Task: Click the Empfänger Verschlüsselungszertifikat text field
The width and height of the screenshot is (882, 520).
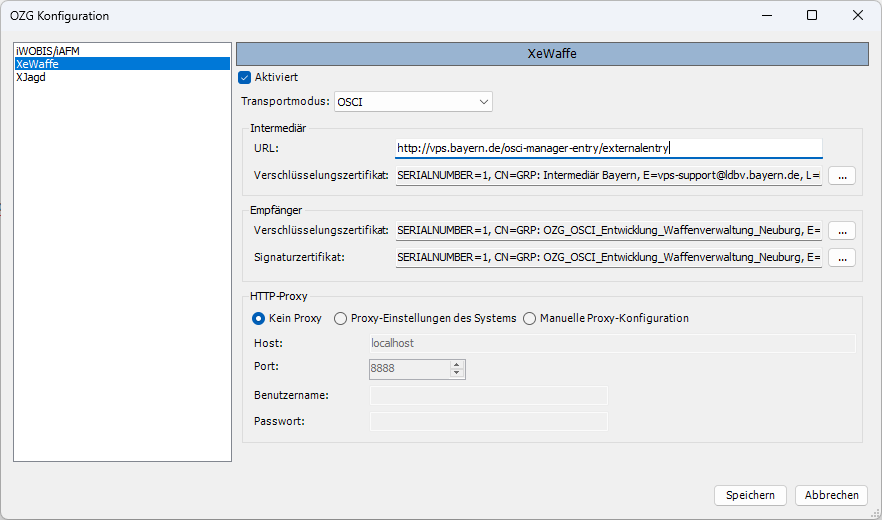Action: click(608, 231)
